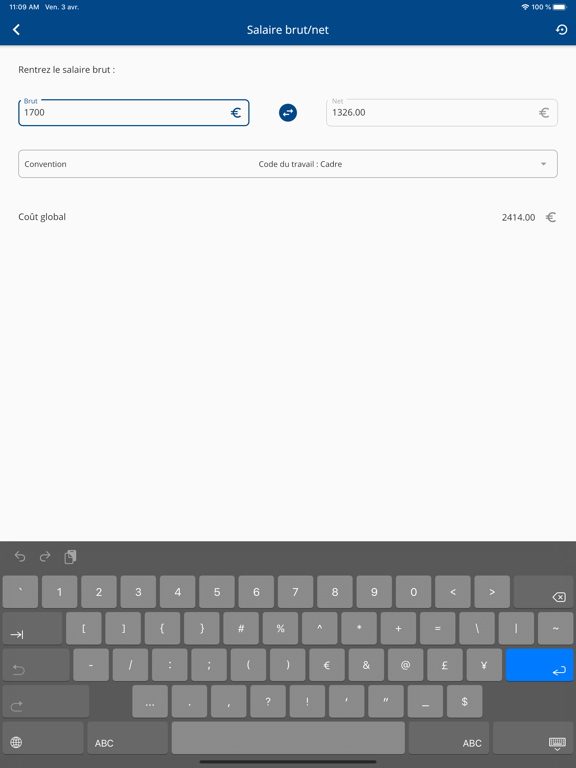The width and height of the screenshot is (576, 768).
Task: Tap the equals key
Action: coord(437,628)
